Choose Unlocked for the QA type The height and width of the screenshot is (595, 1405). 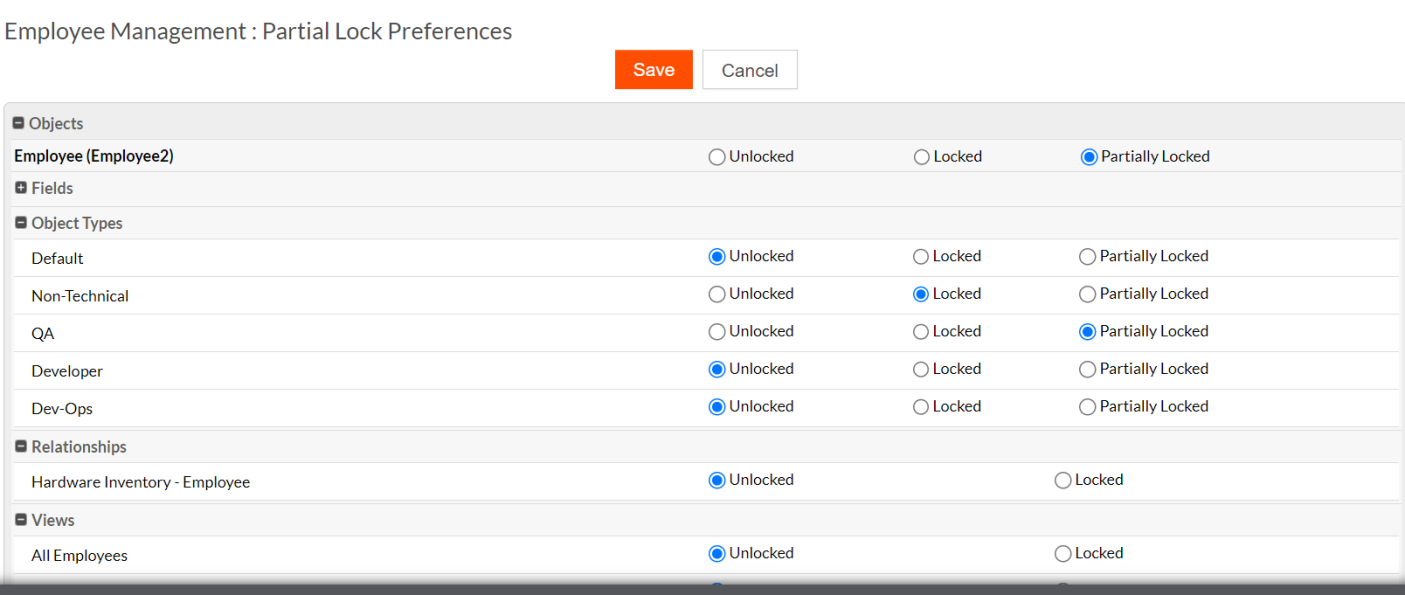click(x=717, y=332)
